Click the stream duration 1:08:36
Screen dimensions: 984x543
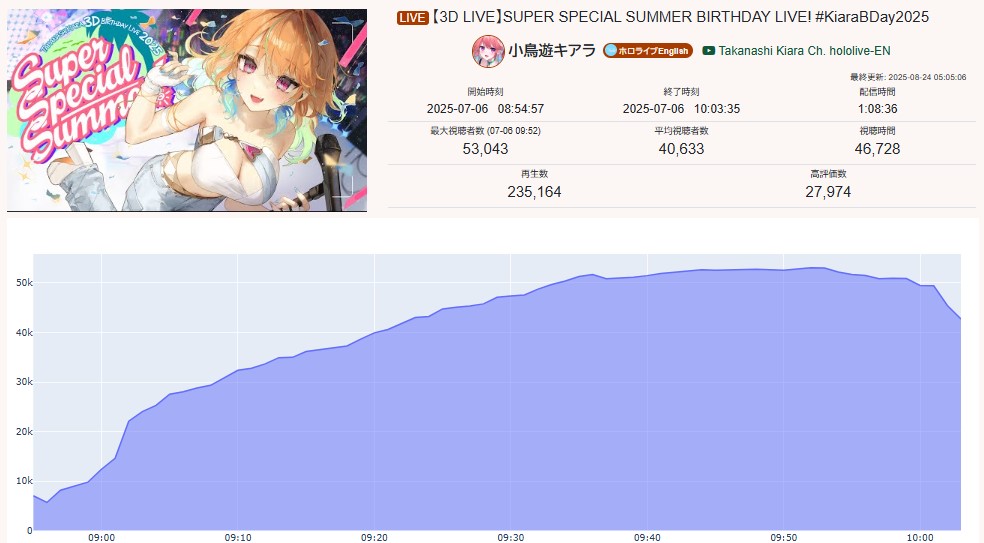pos(877,109)
